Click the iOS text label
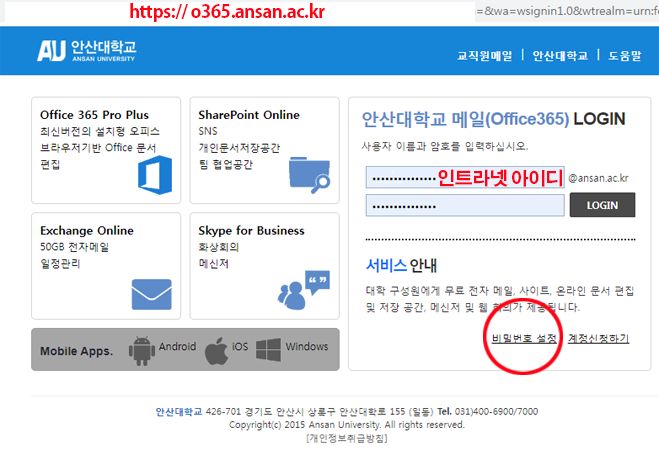This screenshot has width=659, height=451. 240,346
